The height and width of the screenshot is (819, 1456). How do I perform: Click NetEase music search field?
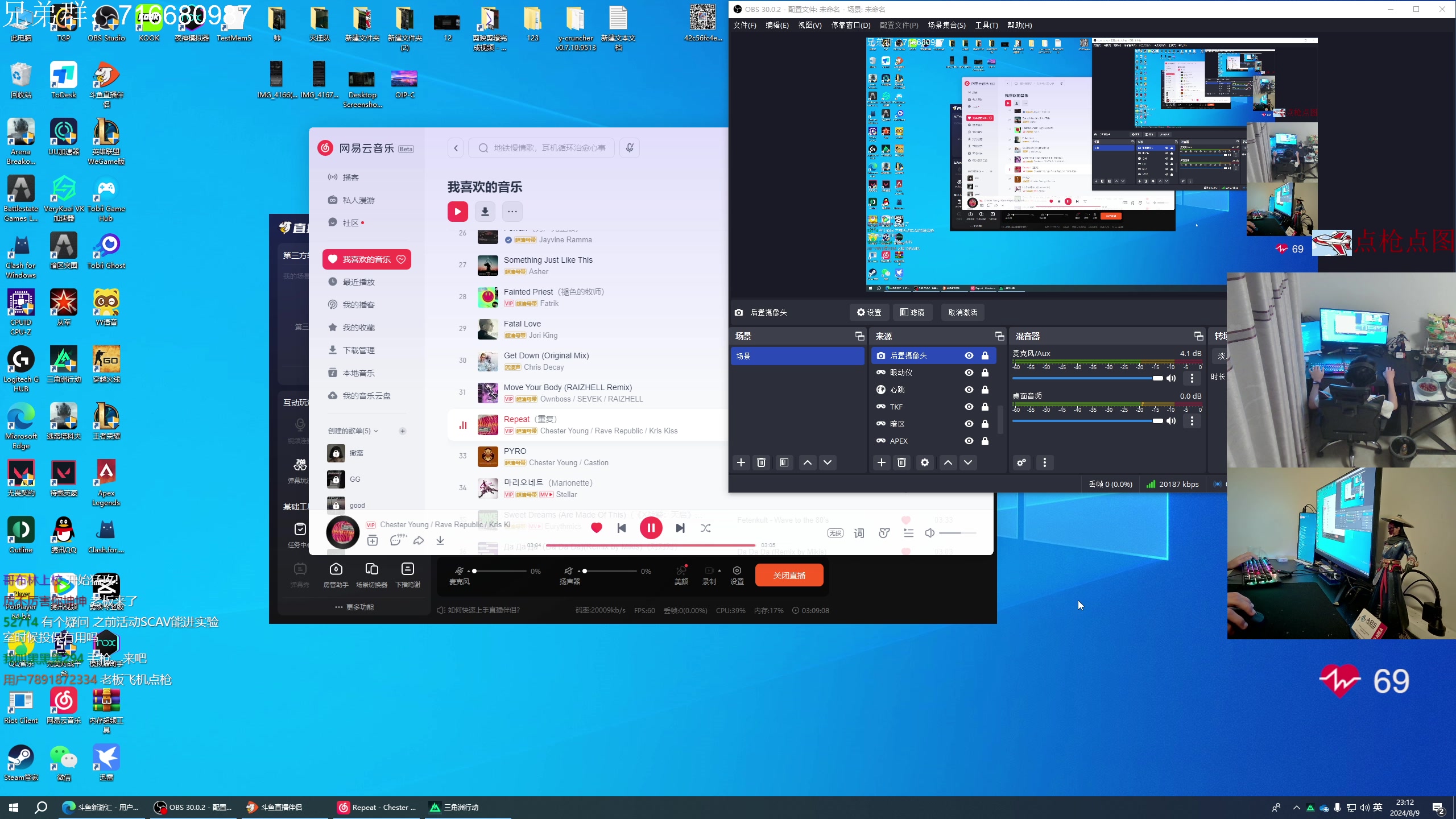tap(541, 148)
